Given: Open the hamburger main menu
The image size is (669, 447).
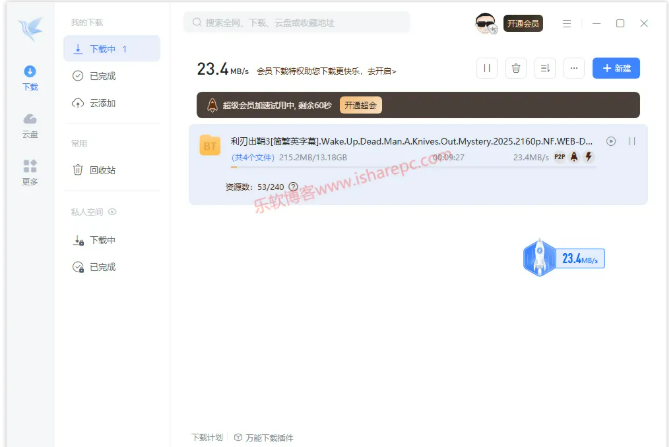Looking at the screenshot, I should 567,23.
